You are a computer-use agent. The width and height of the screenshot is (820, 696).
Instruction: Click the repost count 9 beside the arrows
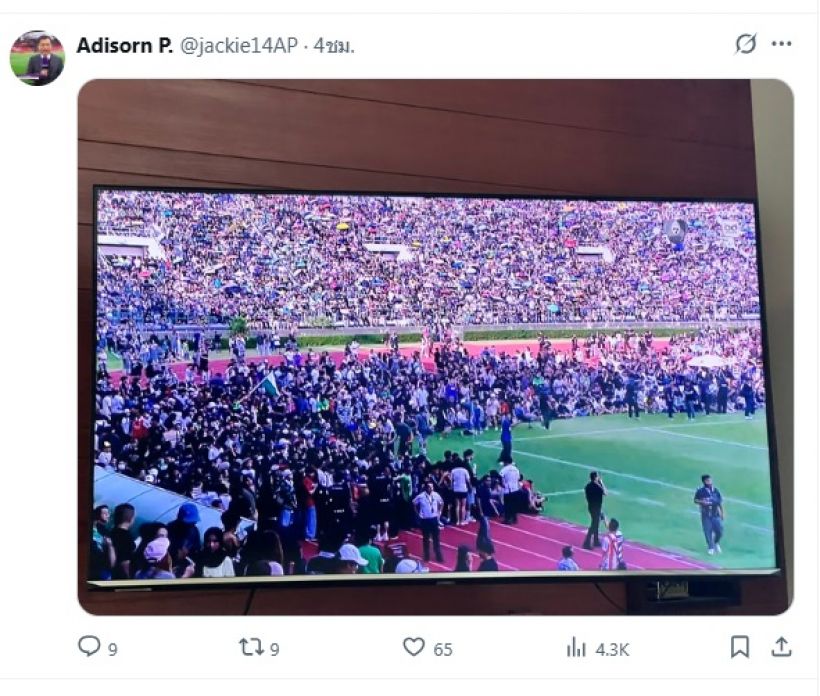point(275,649)
